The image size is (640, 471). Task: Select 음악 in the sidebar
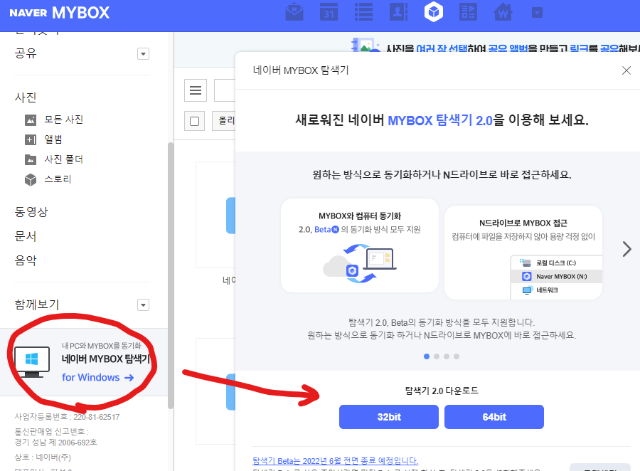tap(25, 260)
